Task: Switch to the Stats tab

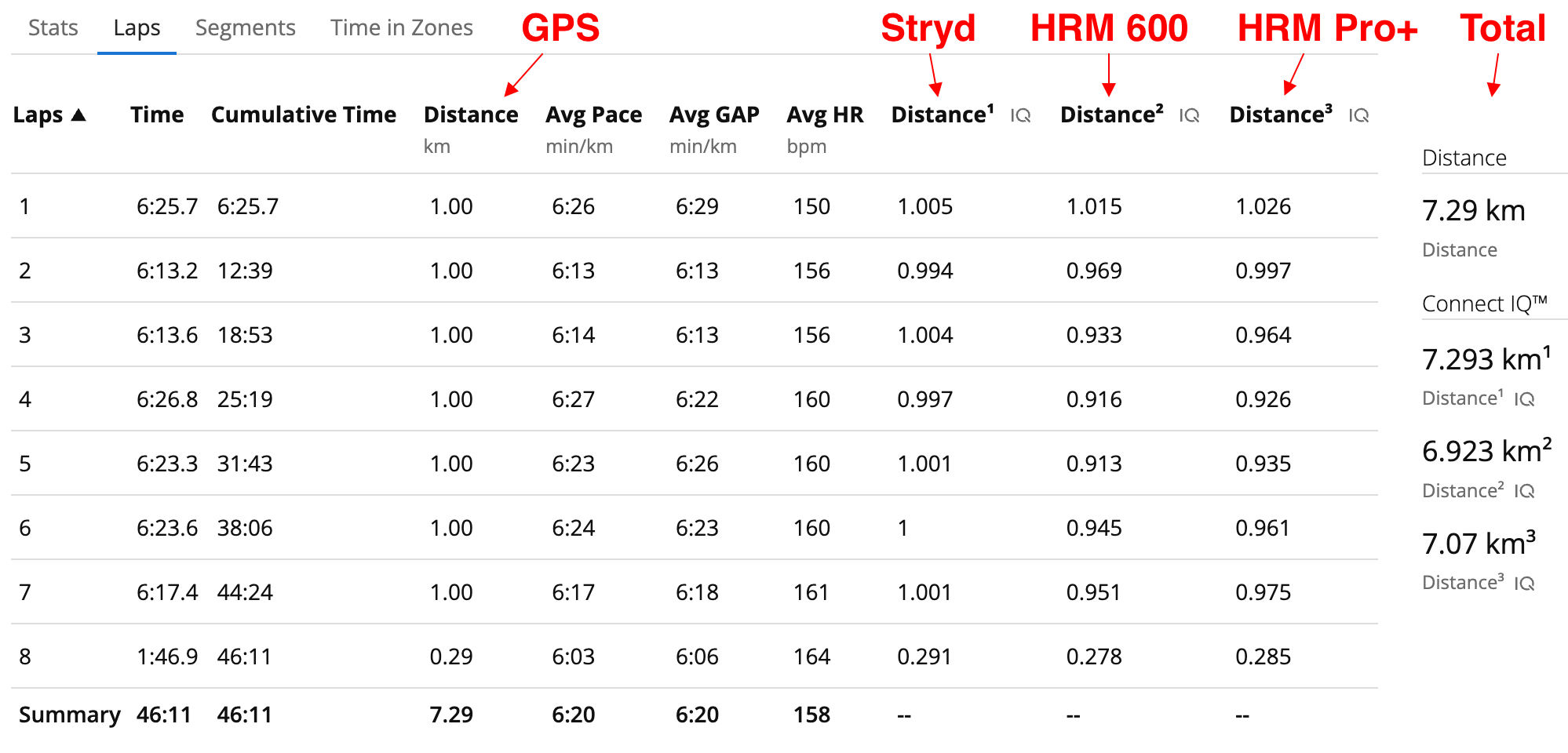Action: (53, 27)
